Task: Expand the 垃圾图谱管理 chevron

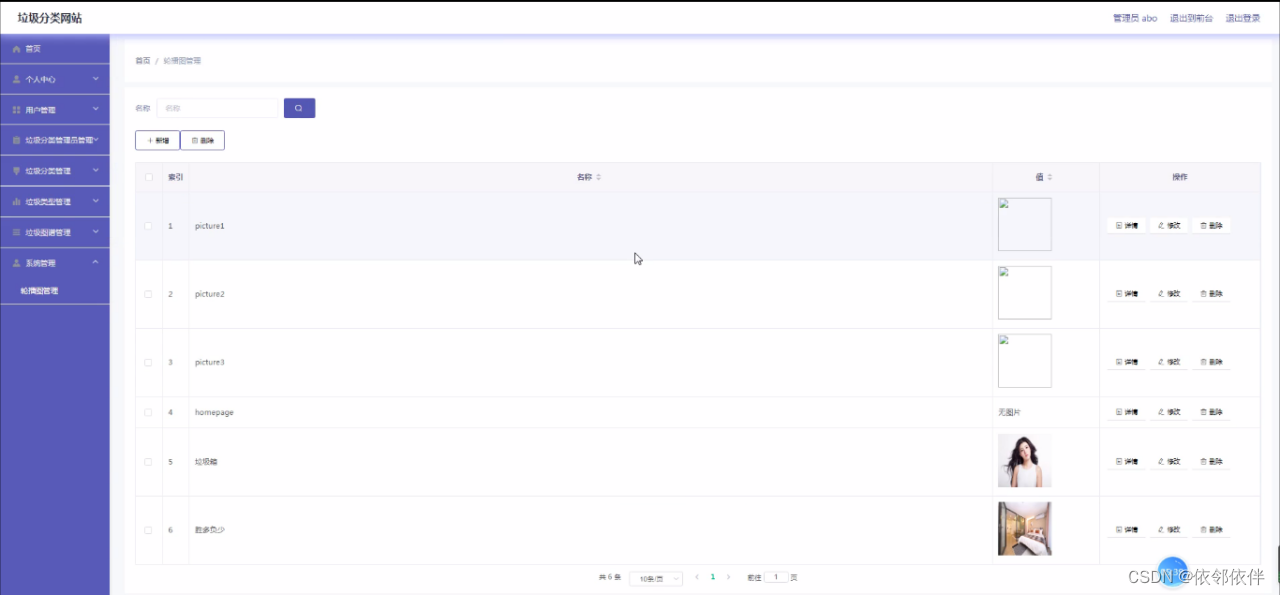Action: pos(96,232)
